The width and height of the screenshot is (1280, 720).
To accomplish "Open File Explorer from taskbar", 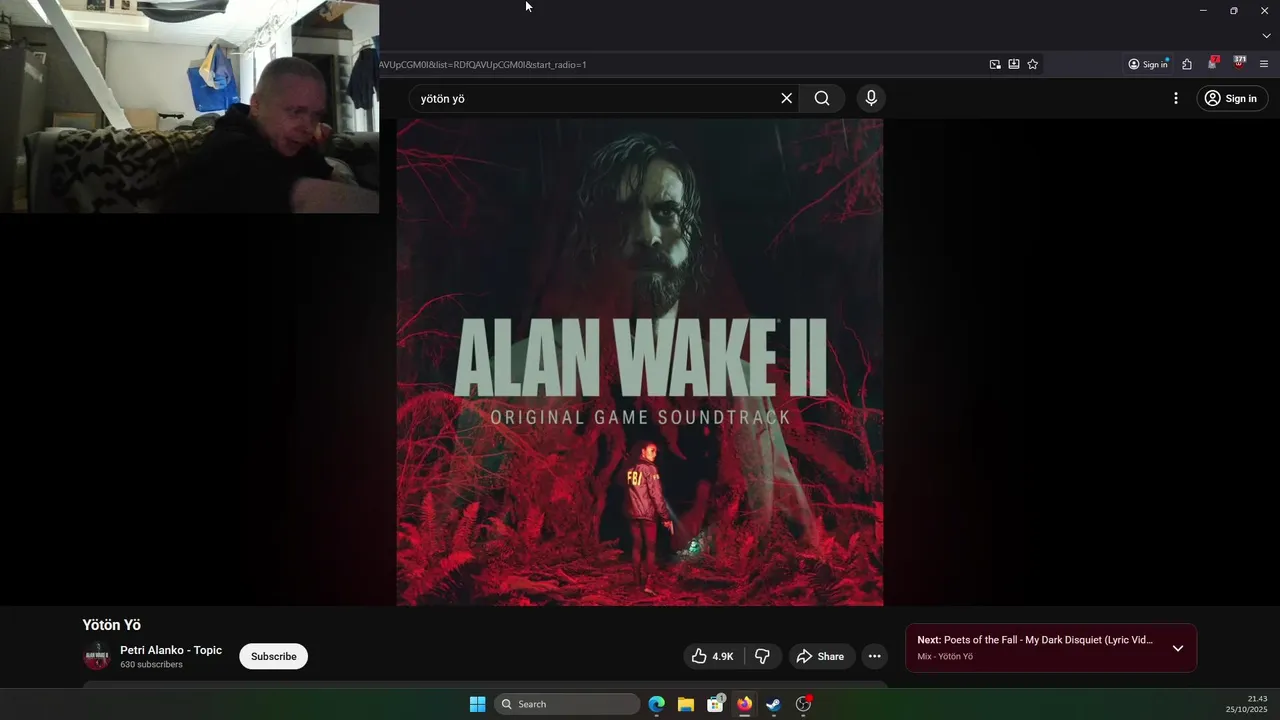I will click(686, 704).
